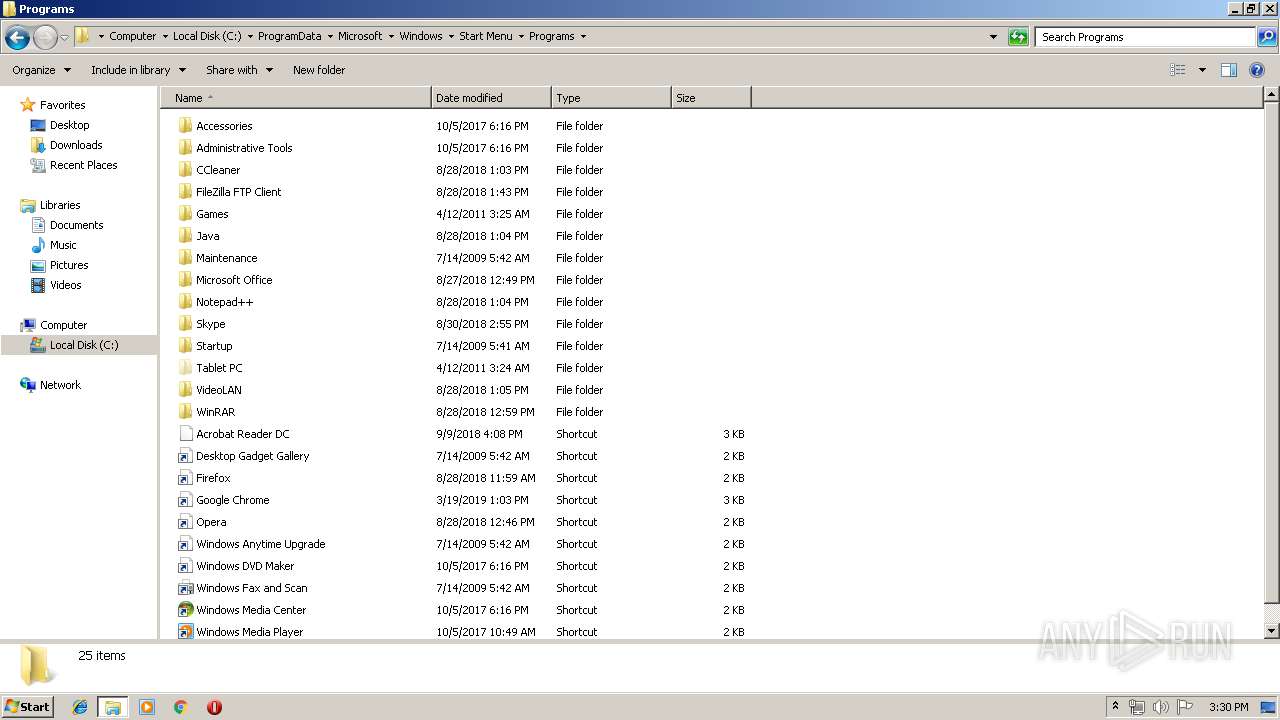This screenshot has width=1280, height=720.
Task: Click the red Opera icon in the taskbar
Action: click(214, 707)
